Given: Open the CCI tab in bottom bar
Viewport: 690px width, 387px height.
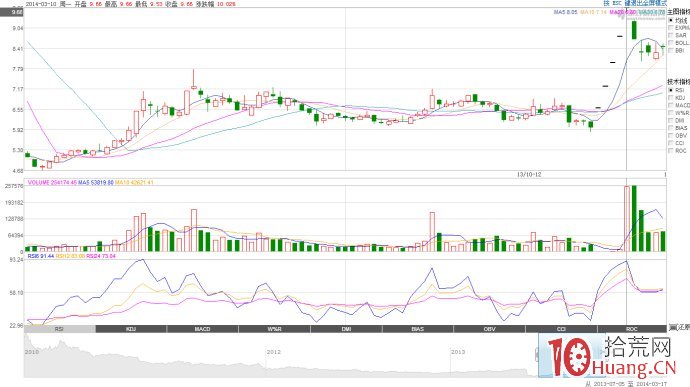Looking at the screenshot, I should (x=561, y=329).
